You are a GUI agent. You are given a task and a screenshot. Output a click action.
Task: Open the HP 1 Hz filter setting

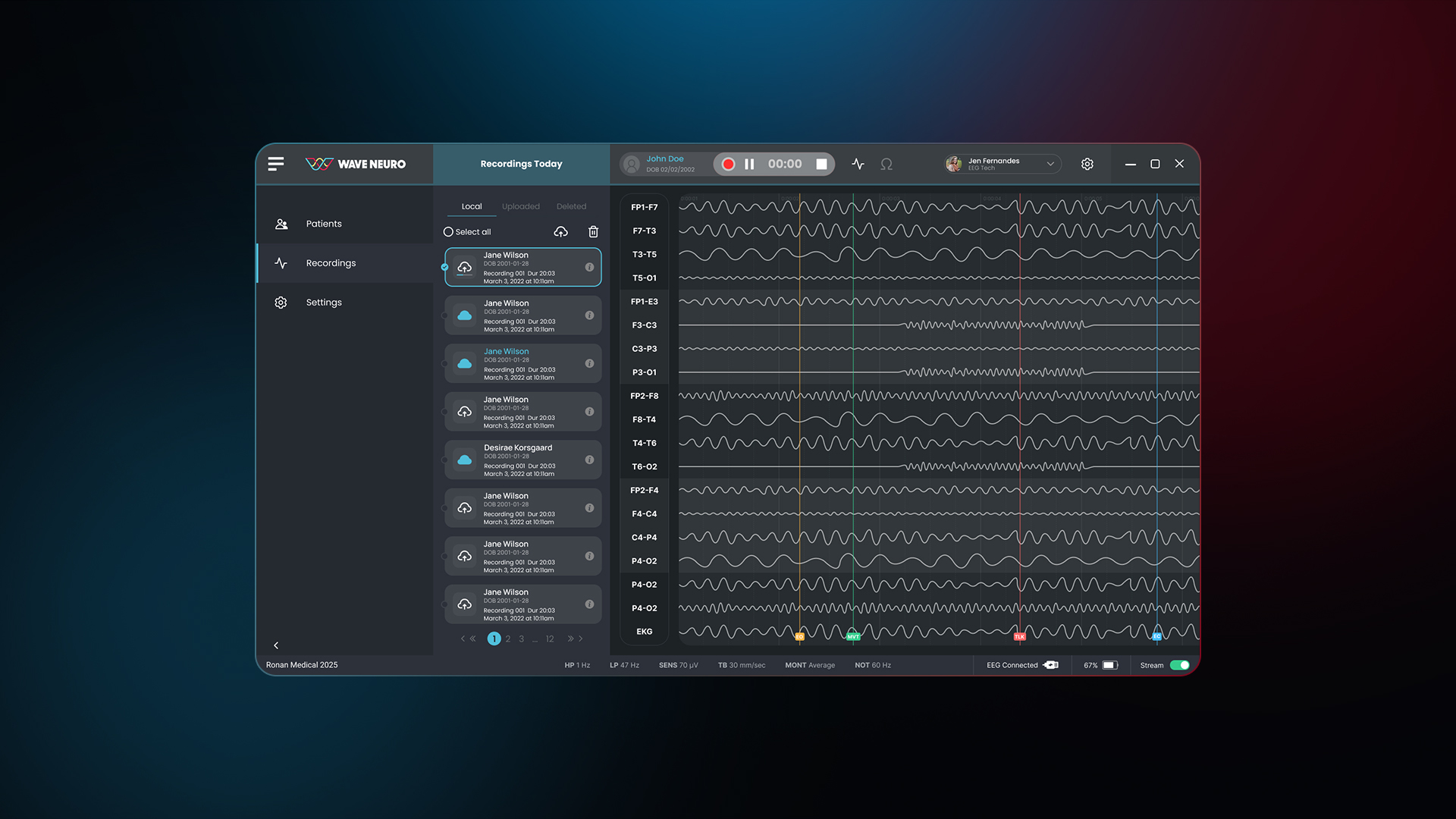pos(577,665)
